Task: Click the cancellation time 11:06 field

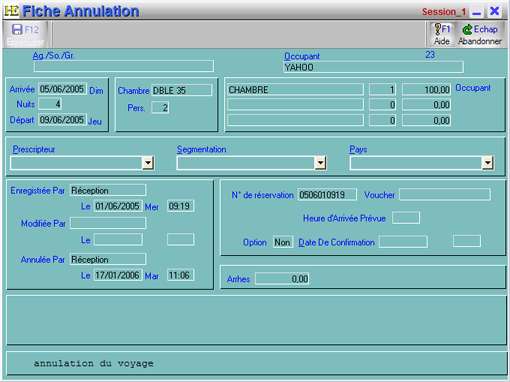Action: [x=180, y=275]
